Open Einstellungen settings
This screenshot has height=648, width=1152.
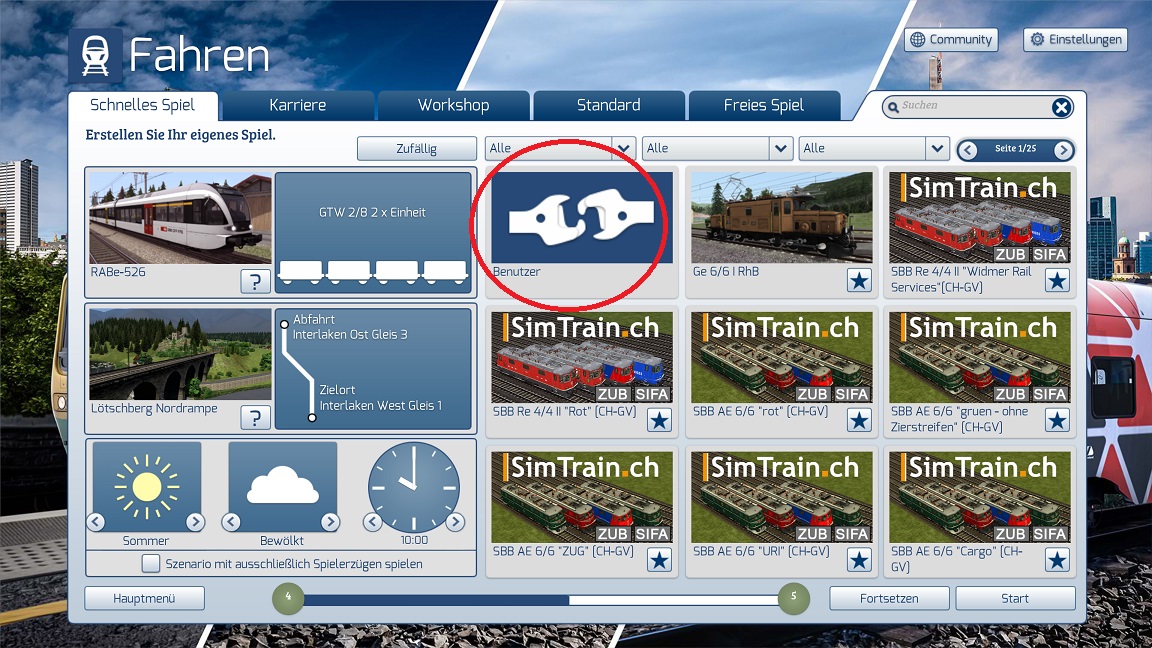click(1075, 40)
